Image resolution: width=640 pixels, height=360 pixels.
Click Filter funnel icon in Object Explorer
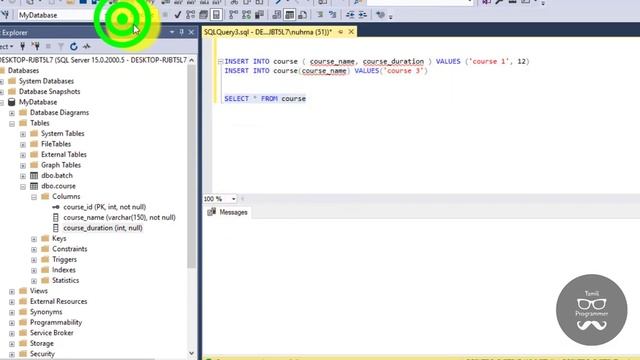coord(61,46)
